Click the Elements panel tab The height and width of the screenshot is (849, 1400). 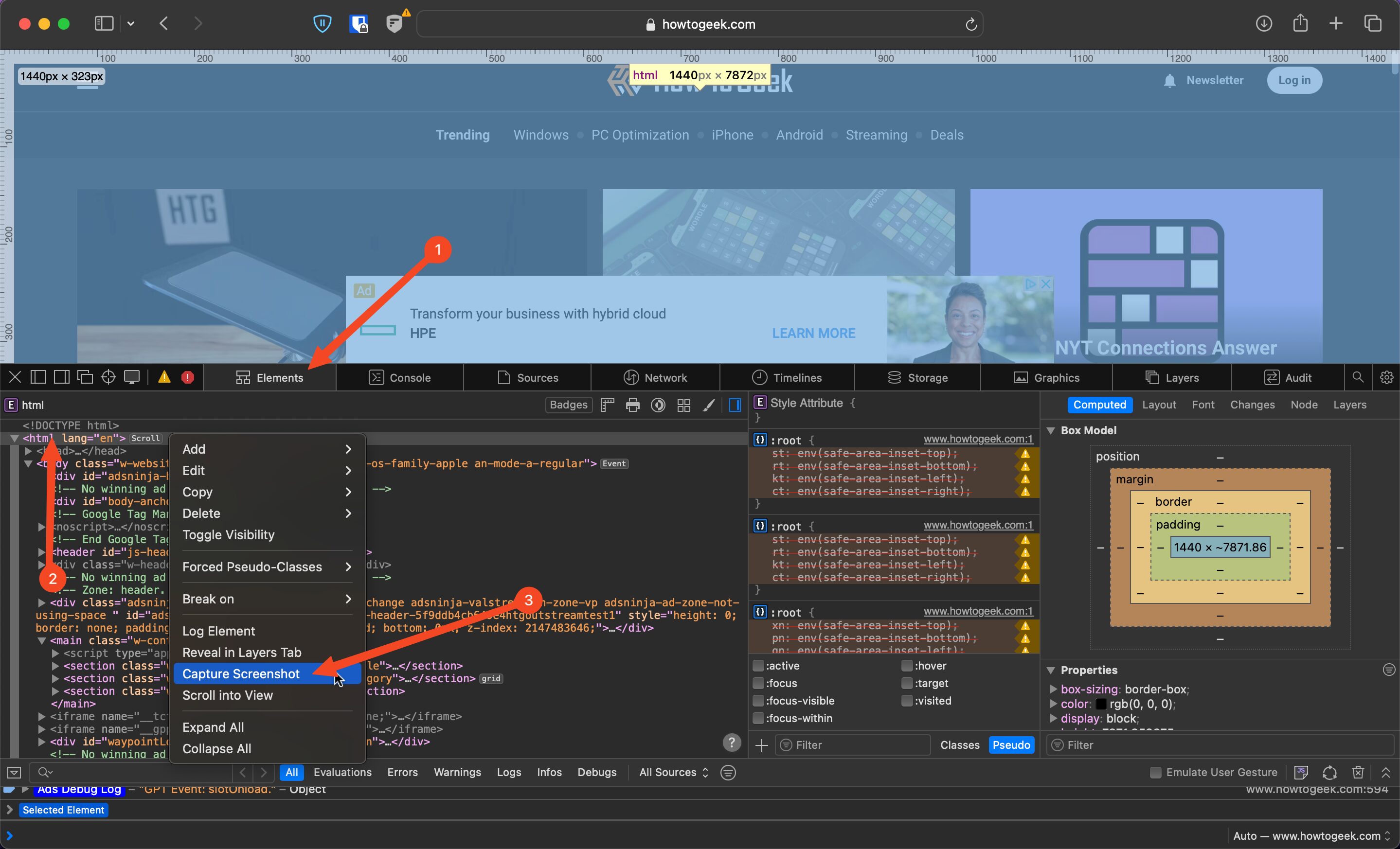tap(281, 377)
